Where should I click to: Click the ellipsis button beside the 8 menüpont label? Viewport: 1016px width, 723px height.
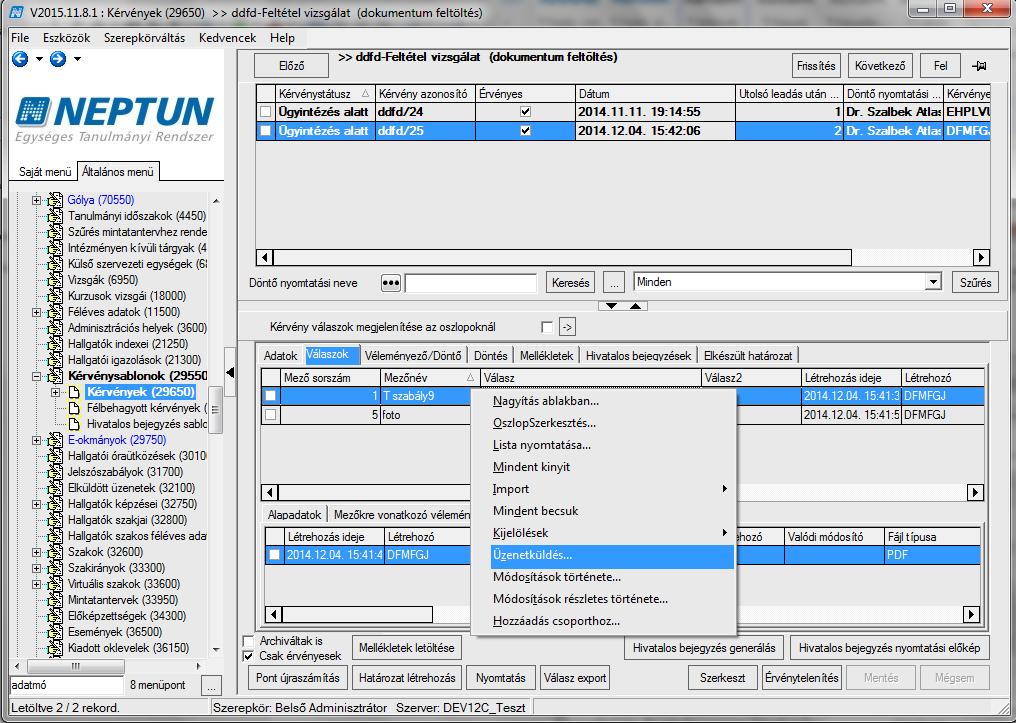tap(211, 685)
